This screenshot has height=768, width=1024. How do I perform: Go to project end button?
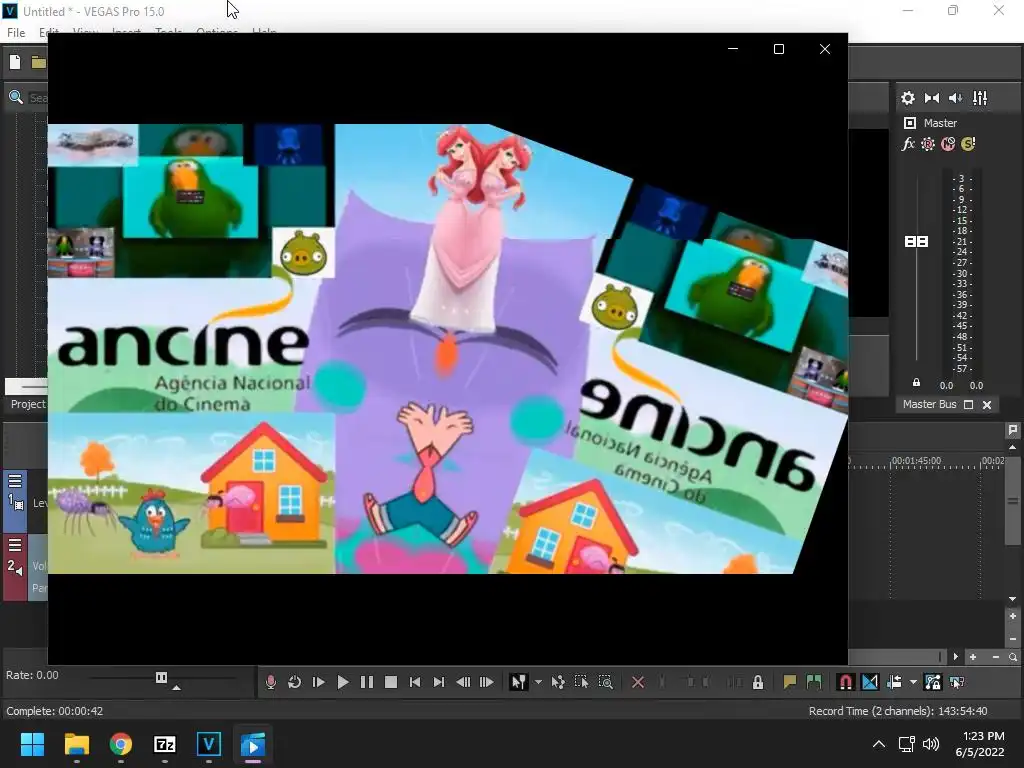point(439,682)
